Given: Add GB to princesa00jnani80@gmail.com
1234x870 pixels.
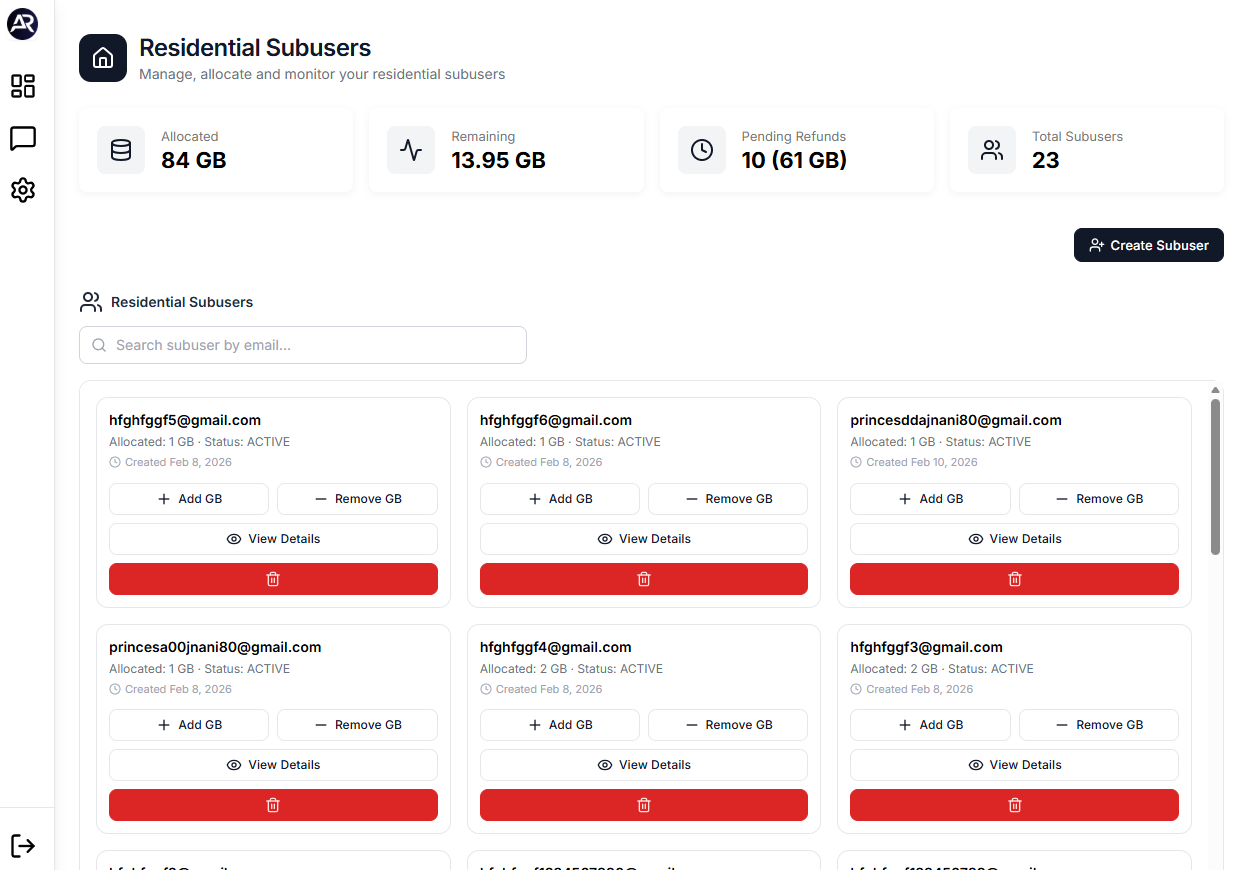Looking at the screenshot, I should 189,725.
